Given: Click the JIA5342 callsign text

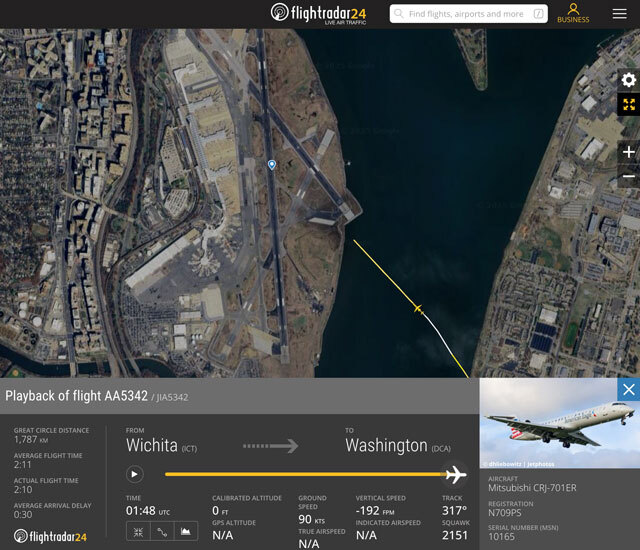Looking at the screenshot, I should [173, 397].
